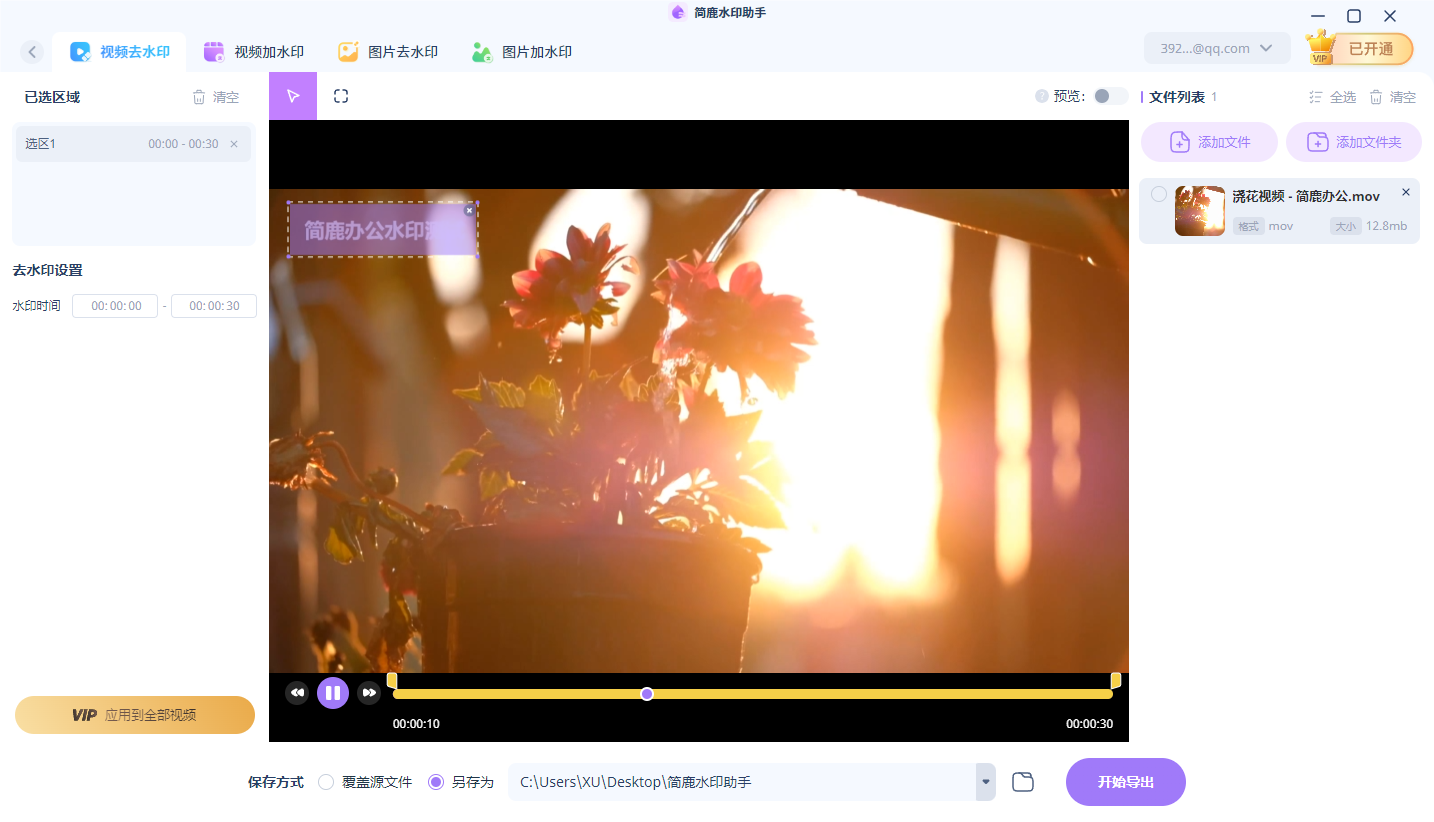This screenshot has height=822, width=1434.
Task: Remove 选区1 from selected regions
Action: tap(234, 144)
